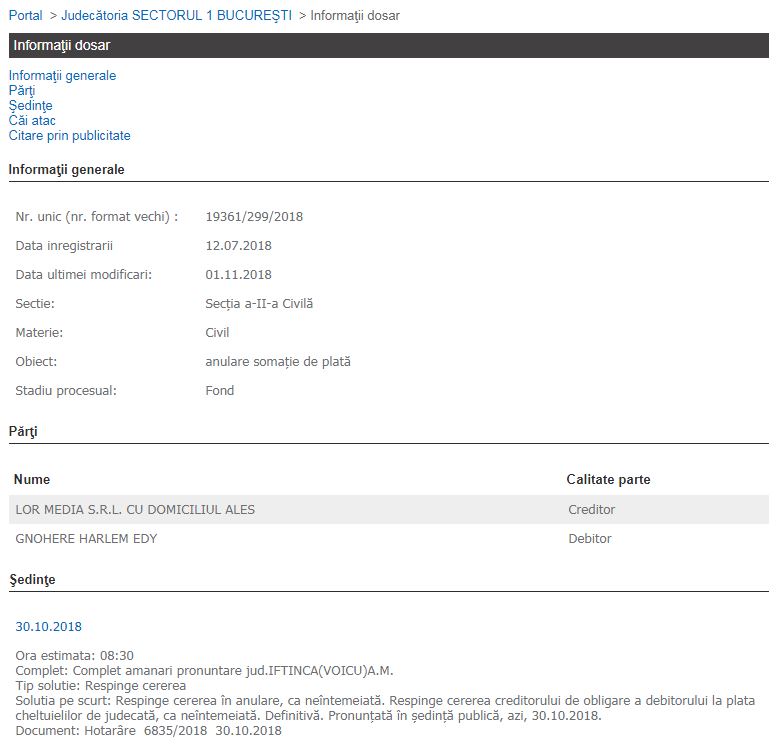Click the Debitor role cell
Image resolution: width=780 pixels, height=755 pixels.
coord(589,539)
